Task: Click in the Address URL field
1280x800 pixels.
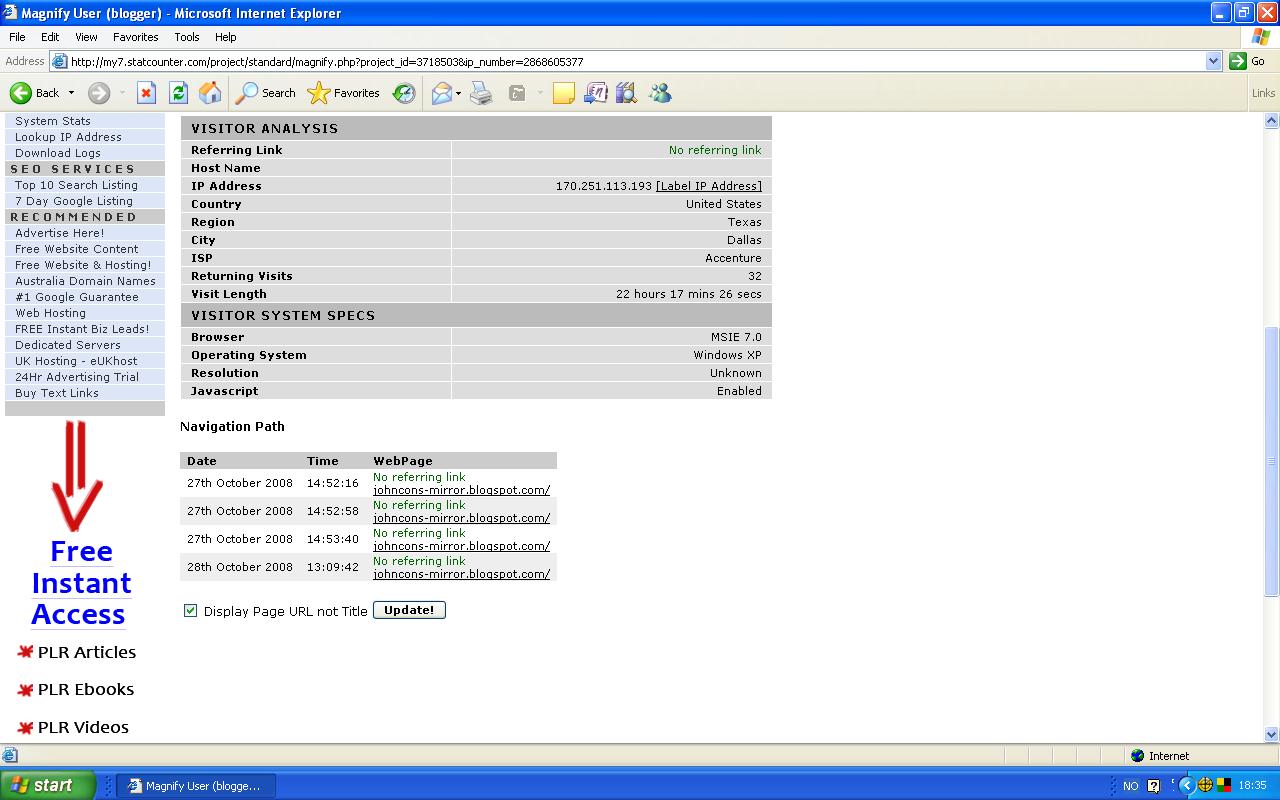Action: 636,61
